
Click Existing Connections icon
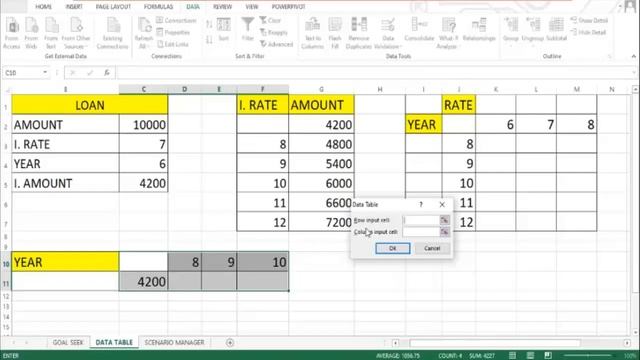(x=112, y=33)
